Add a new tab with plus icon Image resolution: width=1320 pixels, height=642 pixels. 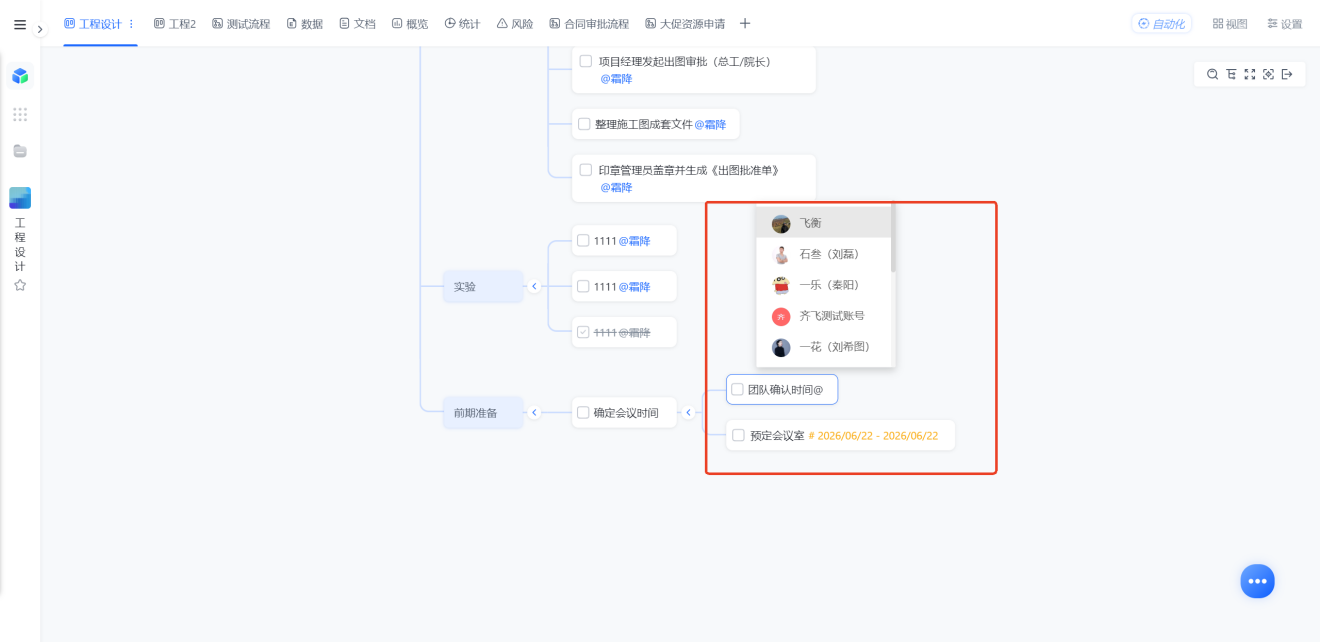(x=745, y=24)
